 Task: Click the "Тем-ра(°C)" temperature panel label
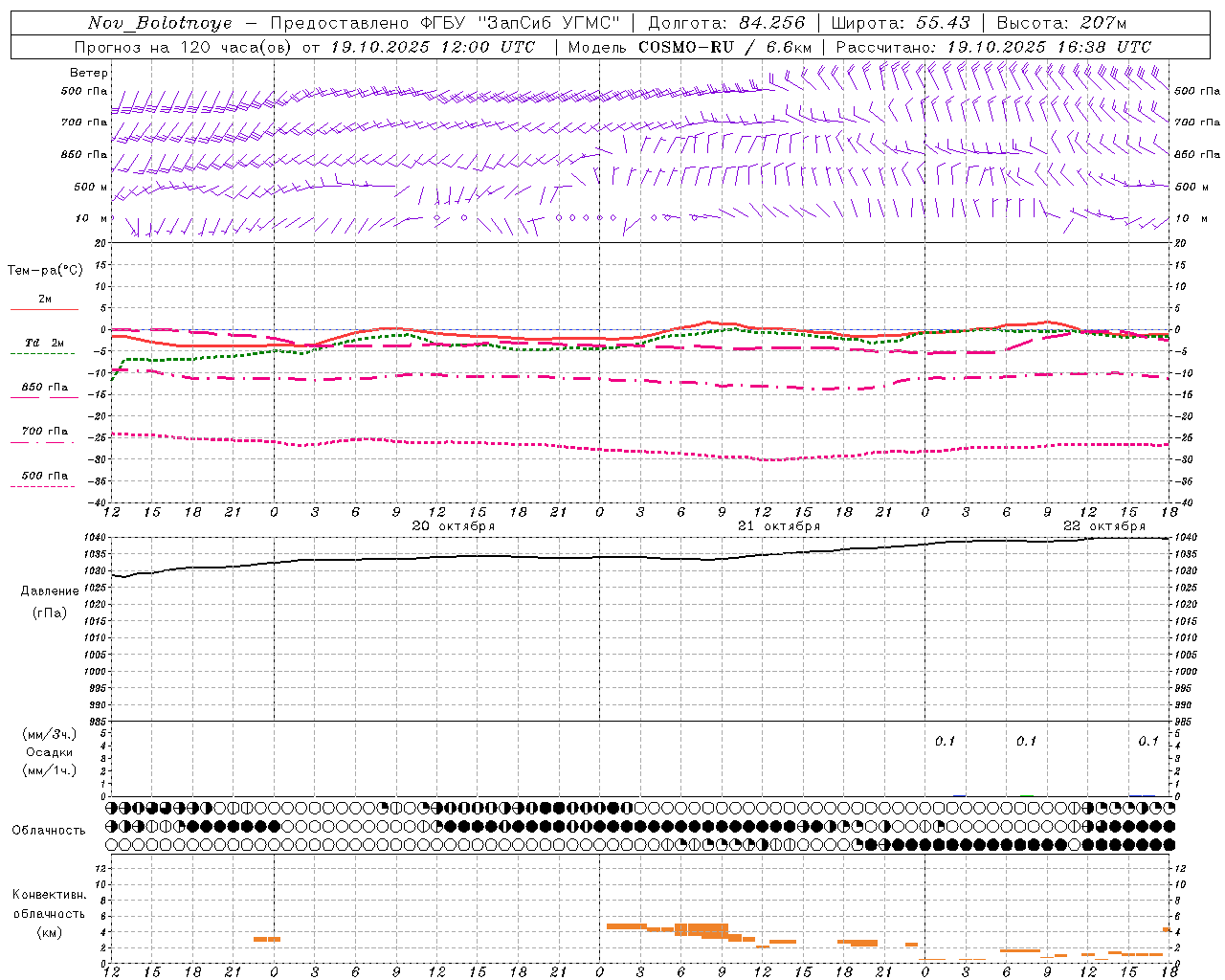pyautogui.click(x=45, y=271)
